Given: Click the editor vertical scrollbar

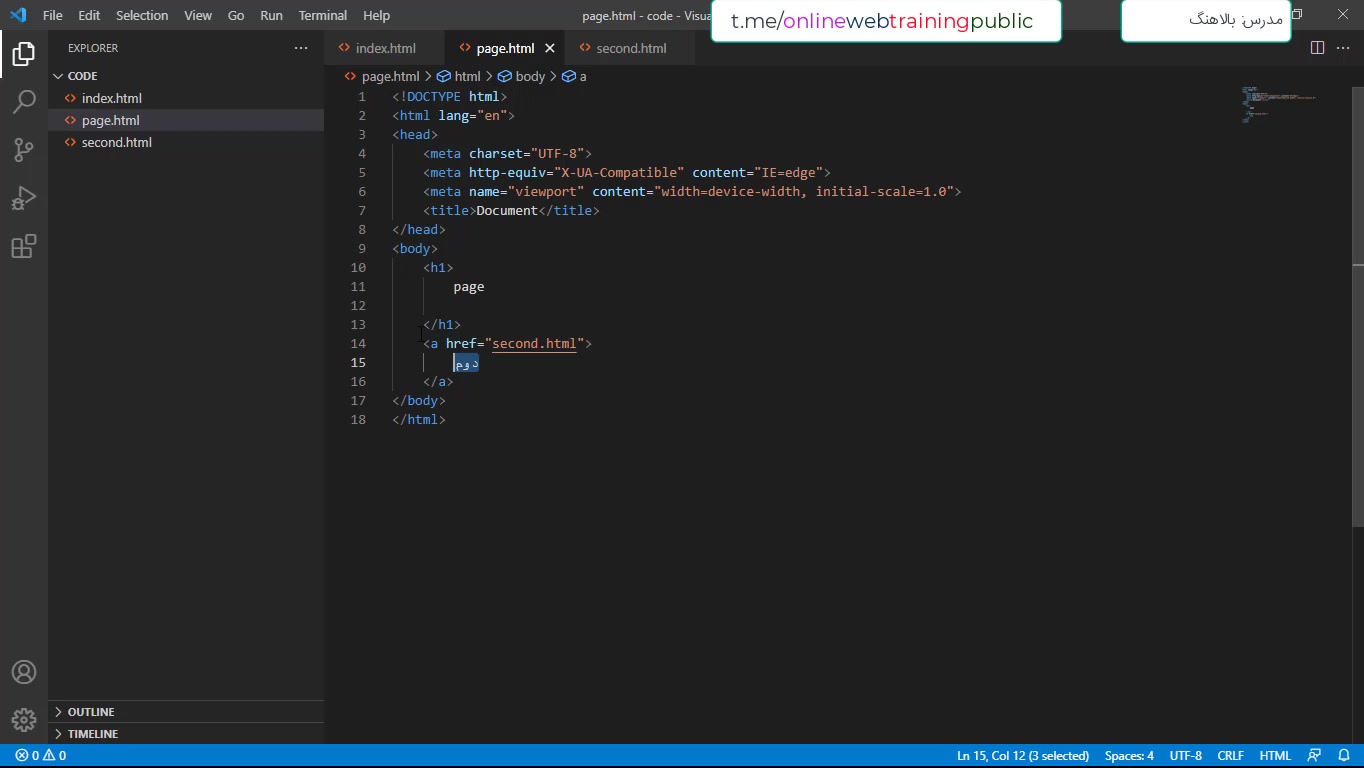Looking at the screenshot, I should point(1357,400).
